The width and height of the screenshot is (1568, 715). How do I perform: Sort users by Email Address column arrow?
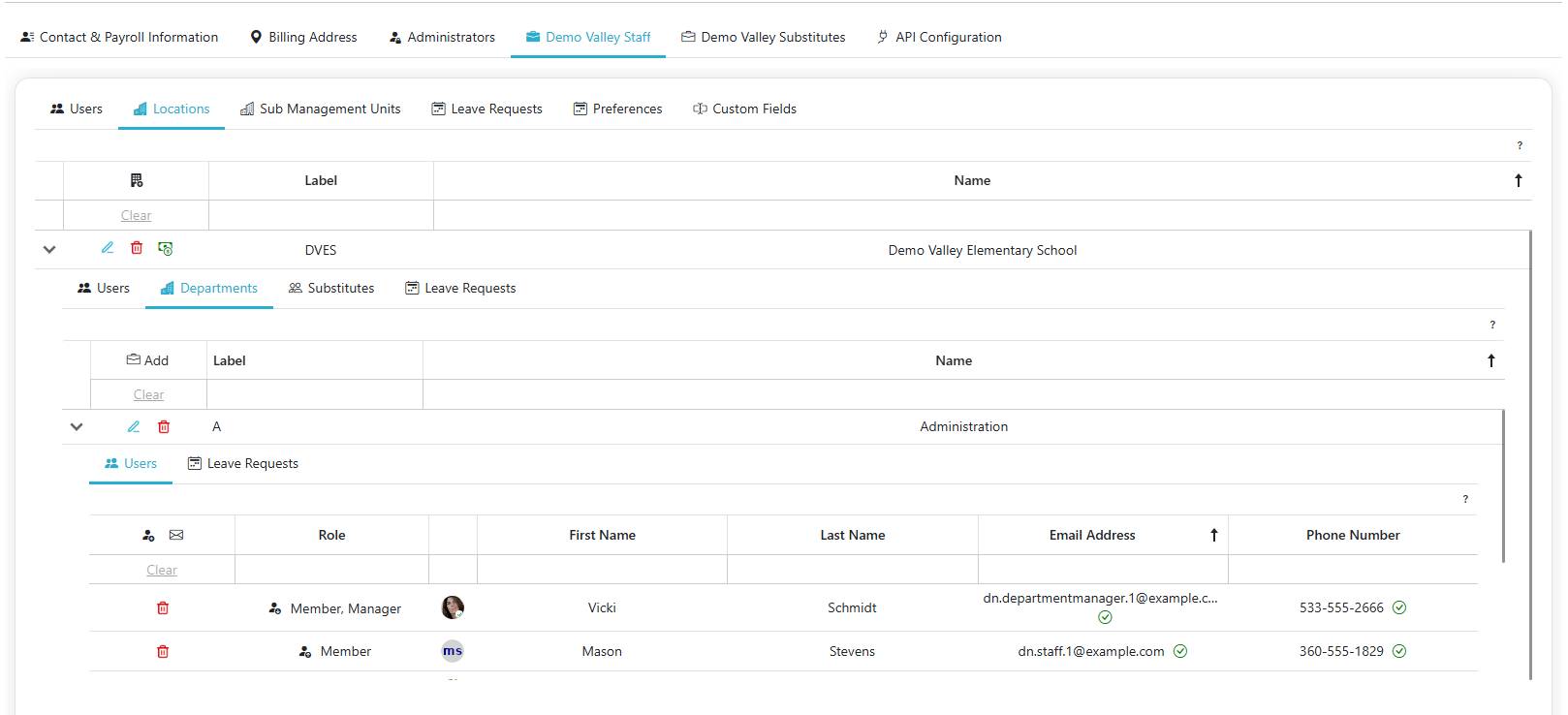pyautogui.click(x=1213, y=535)
